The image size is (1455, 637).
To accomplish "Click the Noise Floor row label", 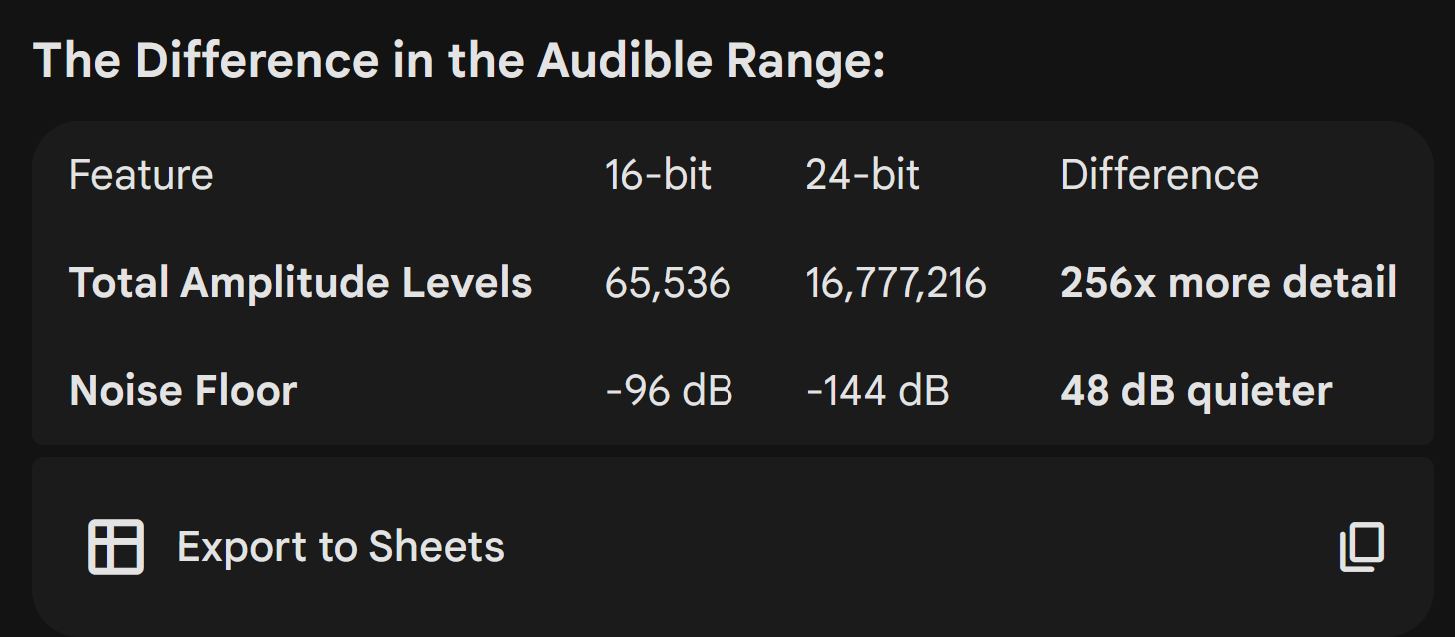I will coord(183,390).
